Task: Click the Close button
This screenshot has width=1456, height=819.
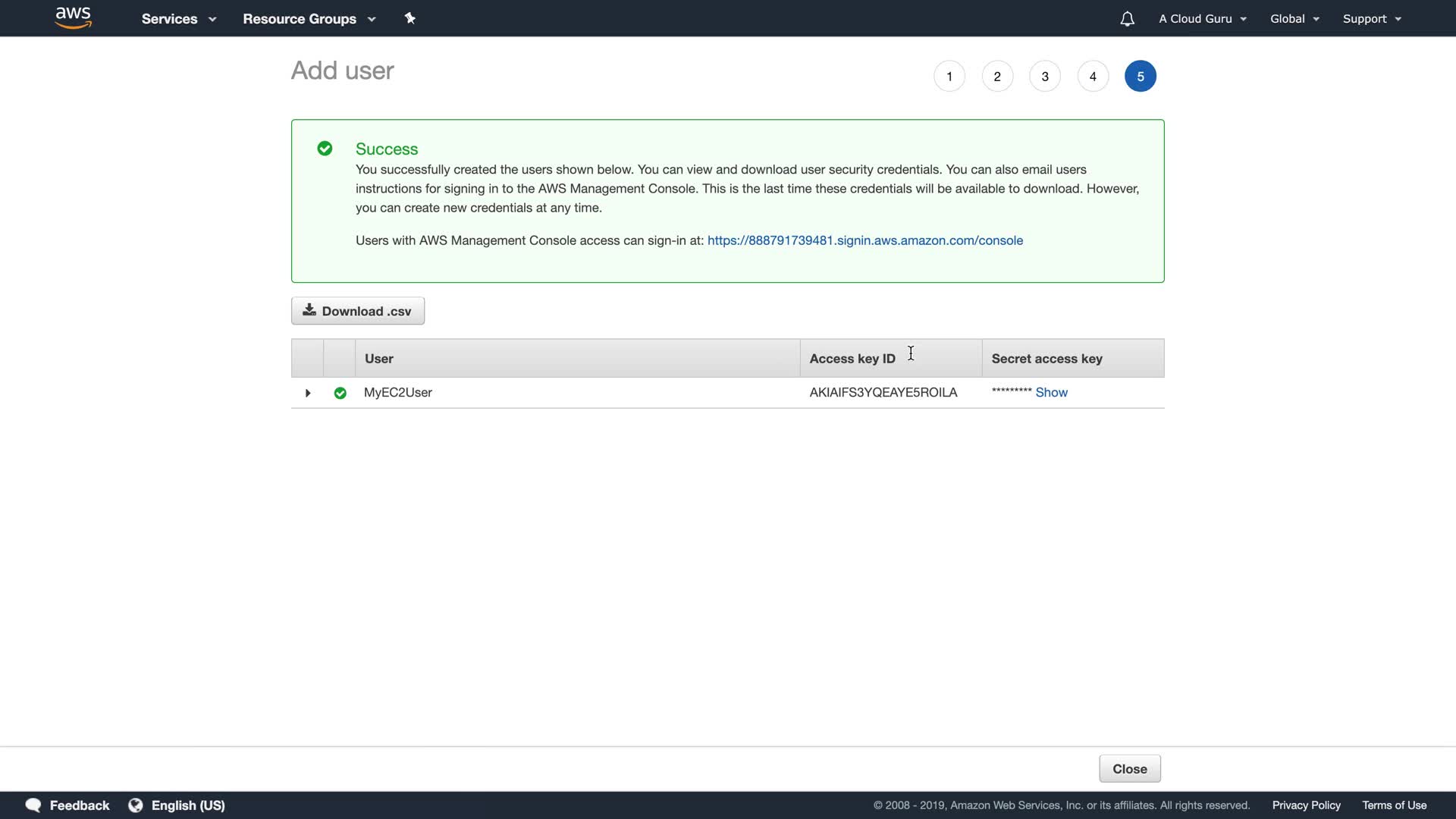Action: [1129, 769]
